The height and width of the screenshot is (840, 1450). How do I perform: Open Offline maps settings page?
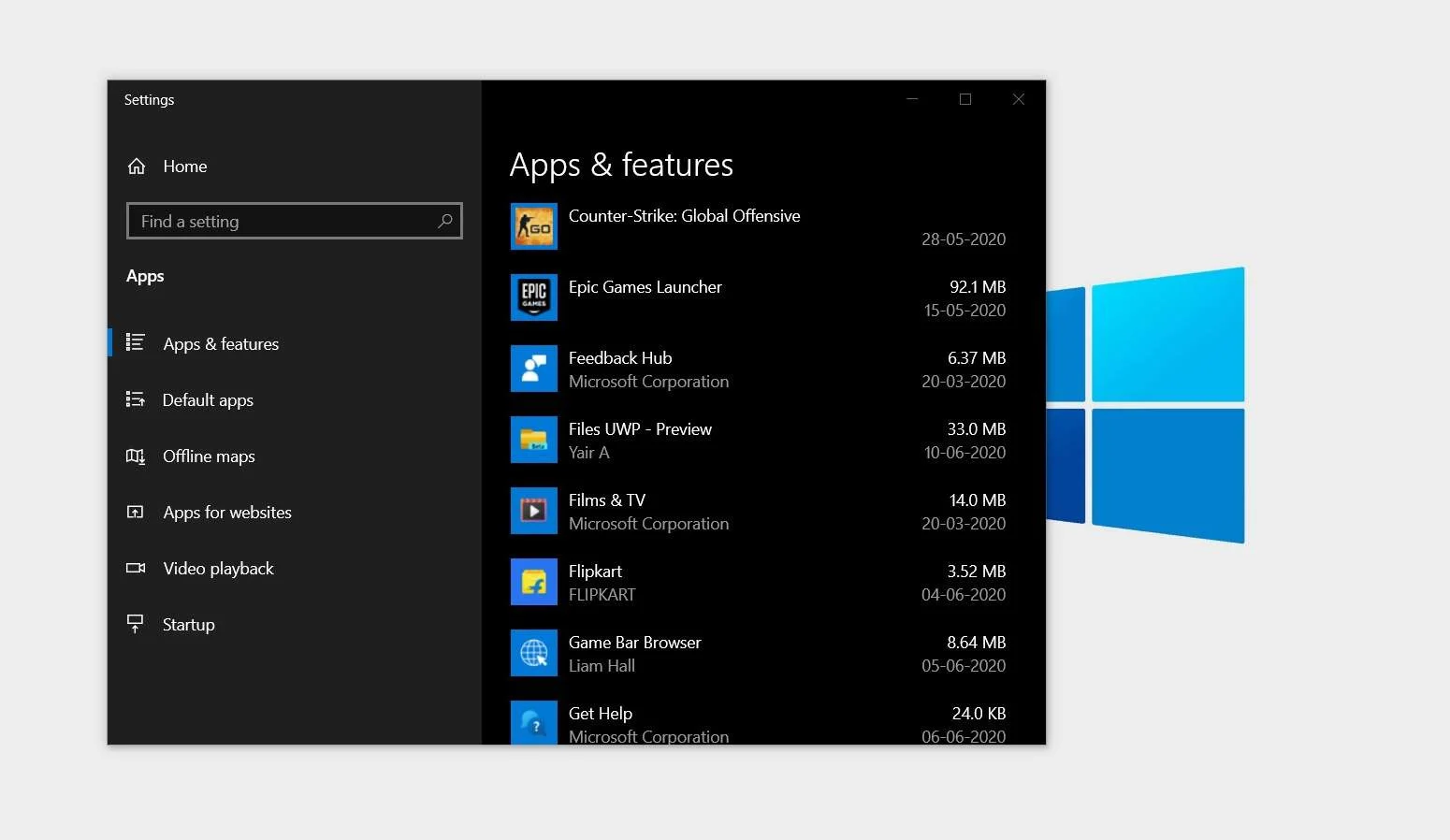pos(209,456)
